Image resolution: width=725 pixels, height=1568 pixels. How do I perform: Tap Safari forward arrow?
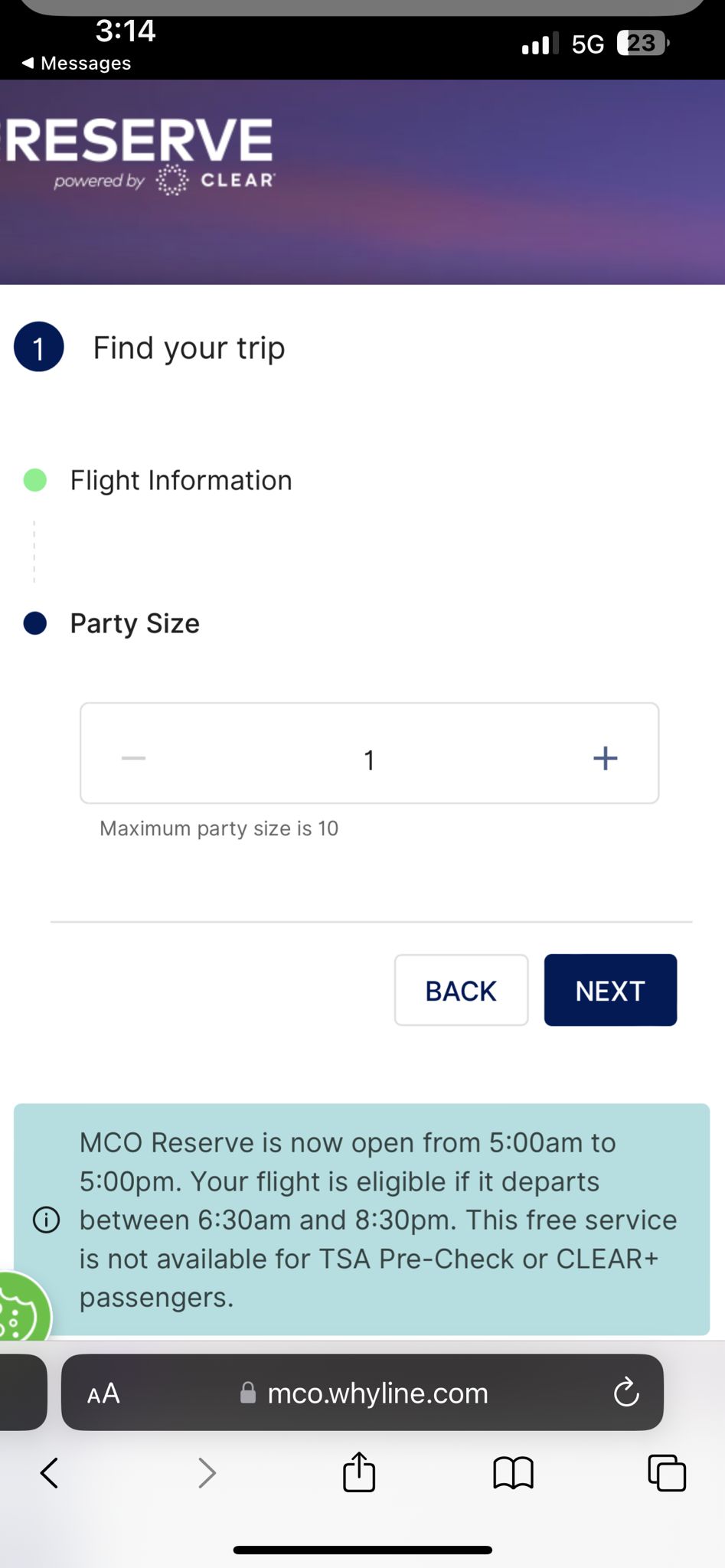(207, 1472)
